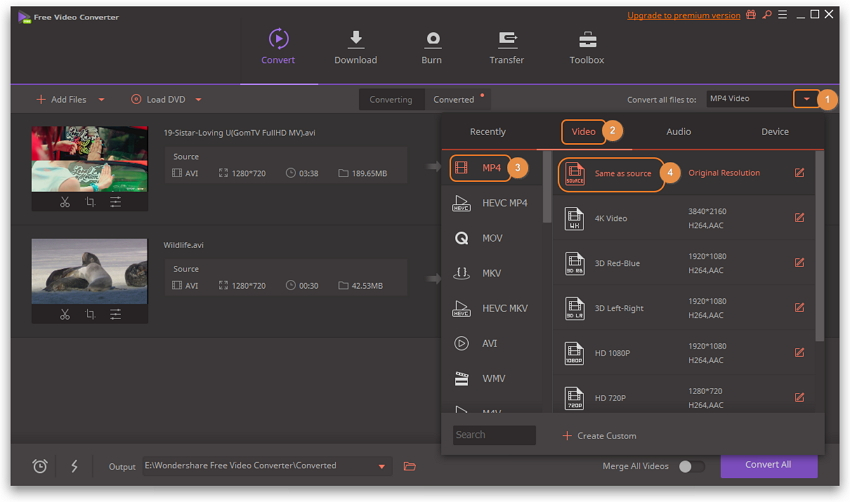Edit the 4K Video preset
The image size is (850, 502).
tap(799, 218)
